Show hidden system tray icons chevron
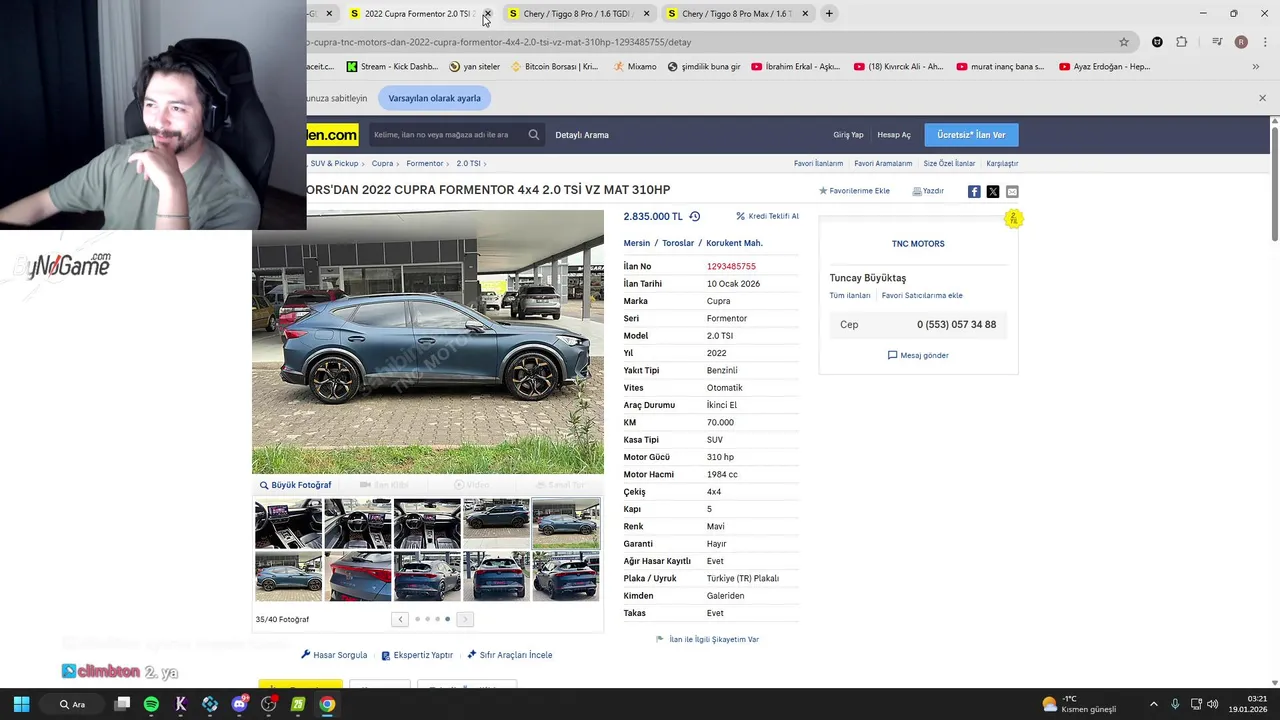The width and height of the screenshot is (1280, 720). (1153, 704)
